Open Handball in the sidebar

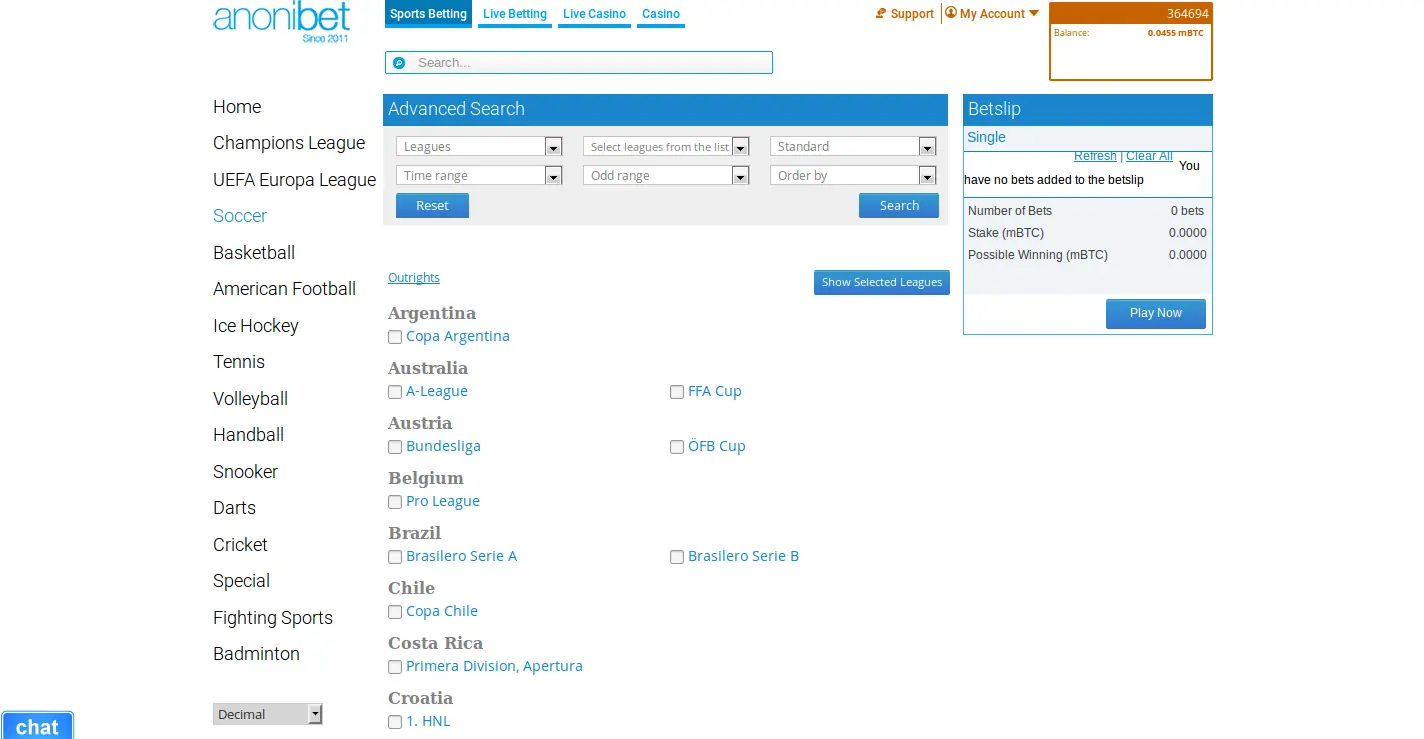click(x=248, y=435)
